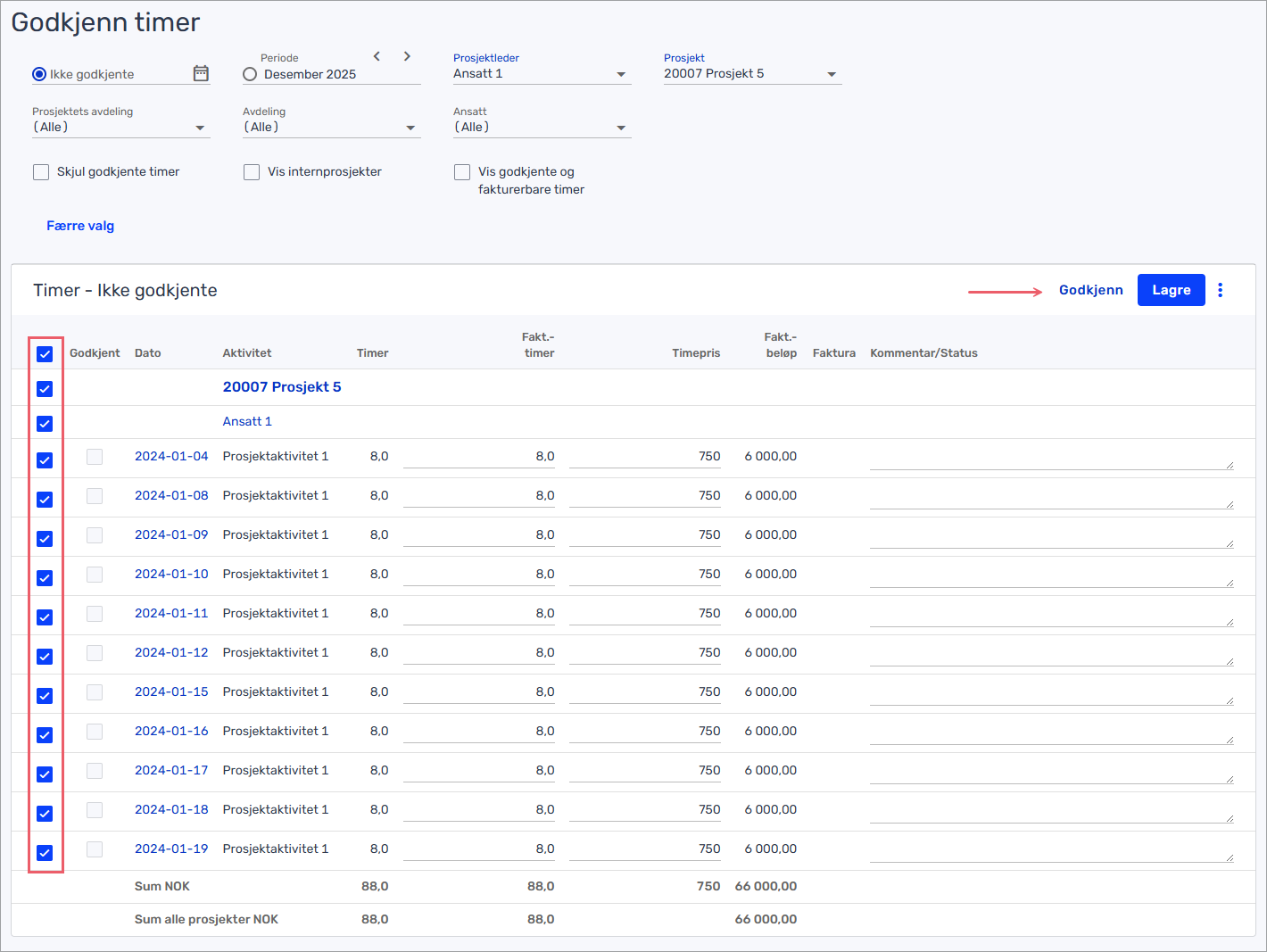Expand the Prosjektleder dropdown
This screenshot has height=952, width=1267.
point(541,74)
